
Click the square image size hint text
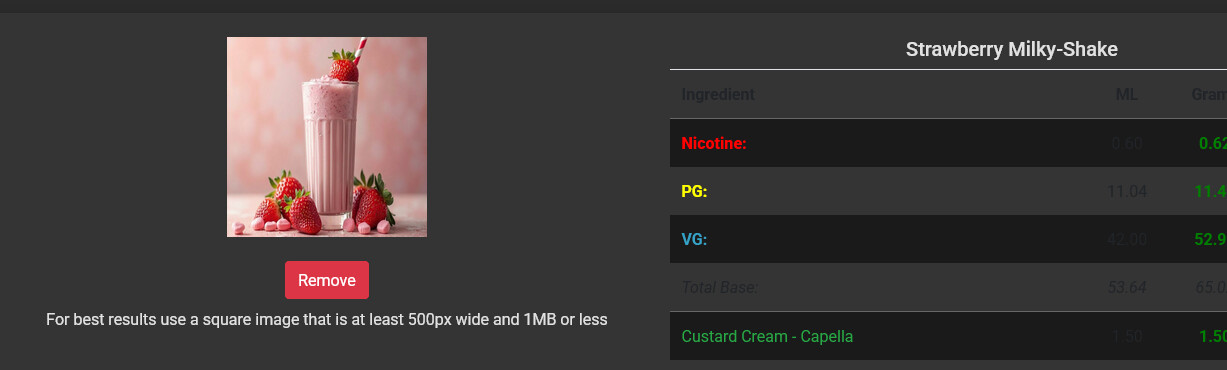[327, 320]
